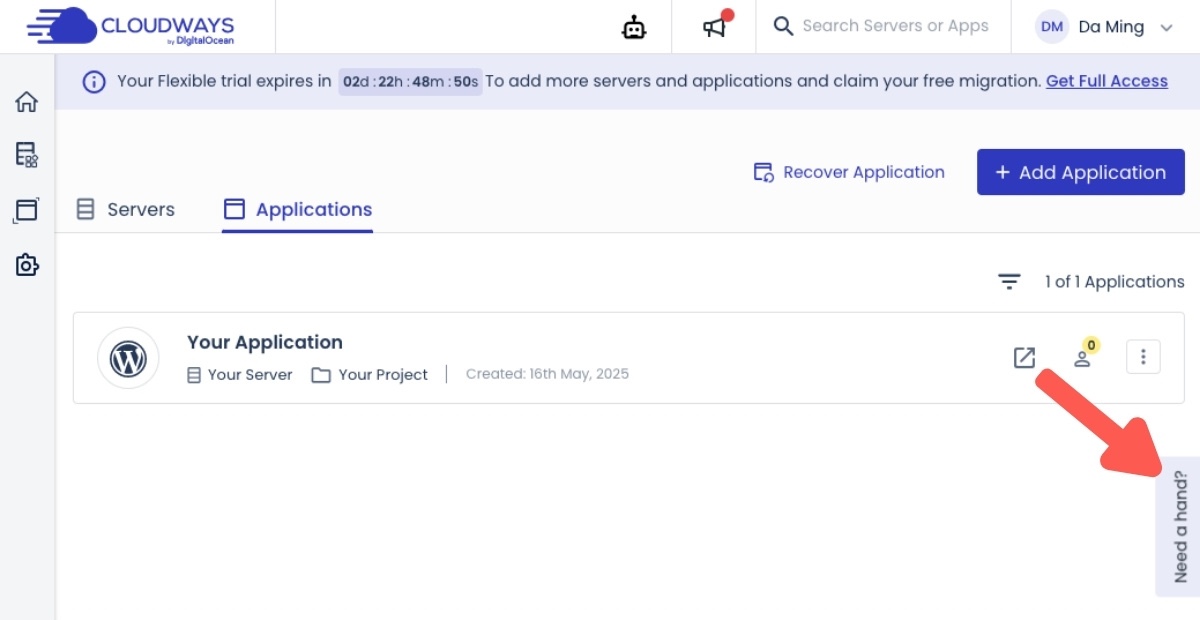Click the Add Application button
The height and width of the screenshot is (620, 1200).
coord(1080,172)
